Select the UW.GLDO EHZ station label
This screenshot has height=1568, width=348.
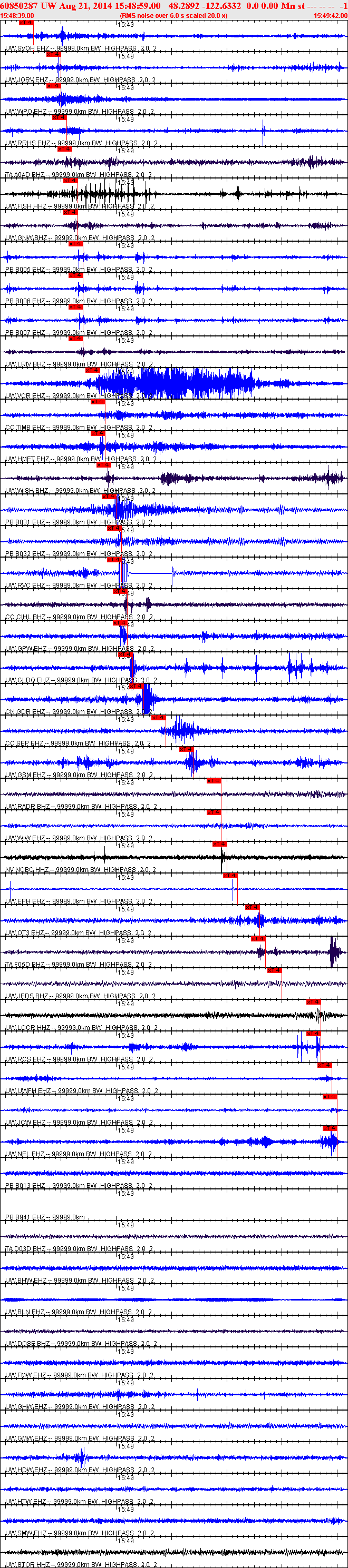tap(81, 680)
